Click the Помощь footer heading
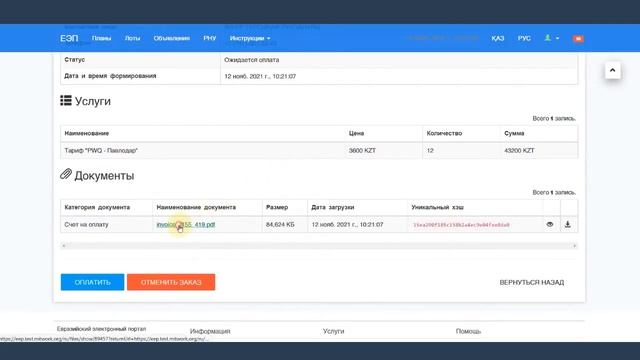 (x=468, y=331)
